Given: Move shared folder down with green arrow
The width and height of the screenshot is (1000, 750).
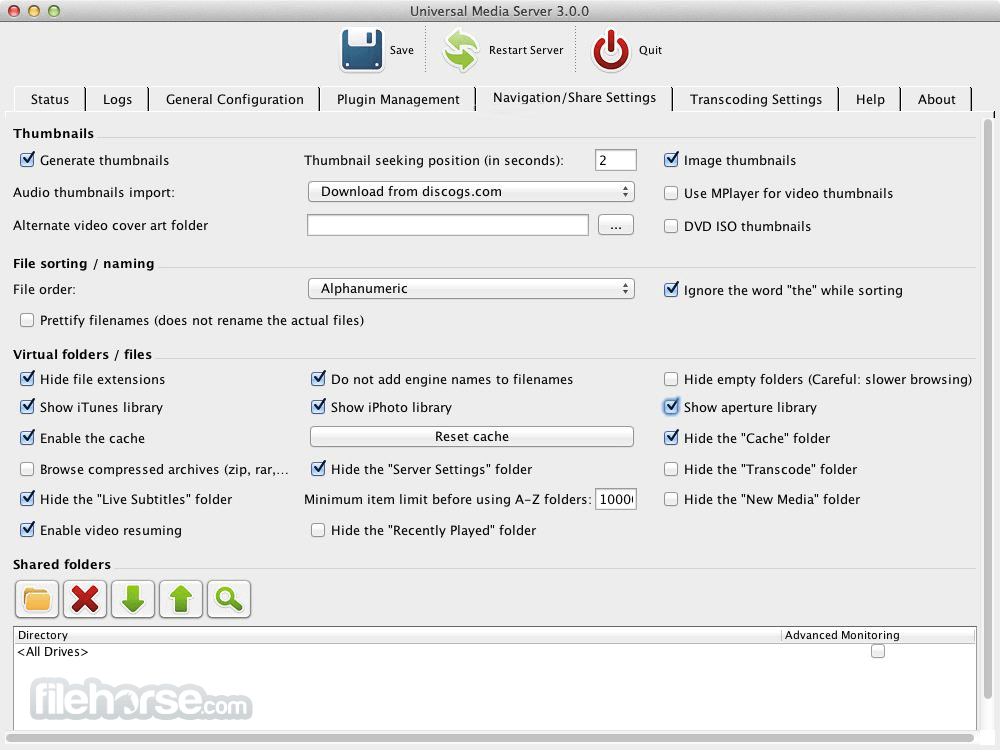Looking at the screenshot, I should coord(133,599).
